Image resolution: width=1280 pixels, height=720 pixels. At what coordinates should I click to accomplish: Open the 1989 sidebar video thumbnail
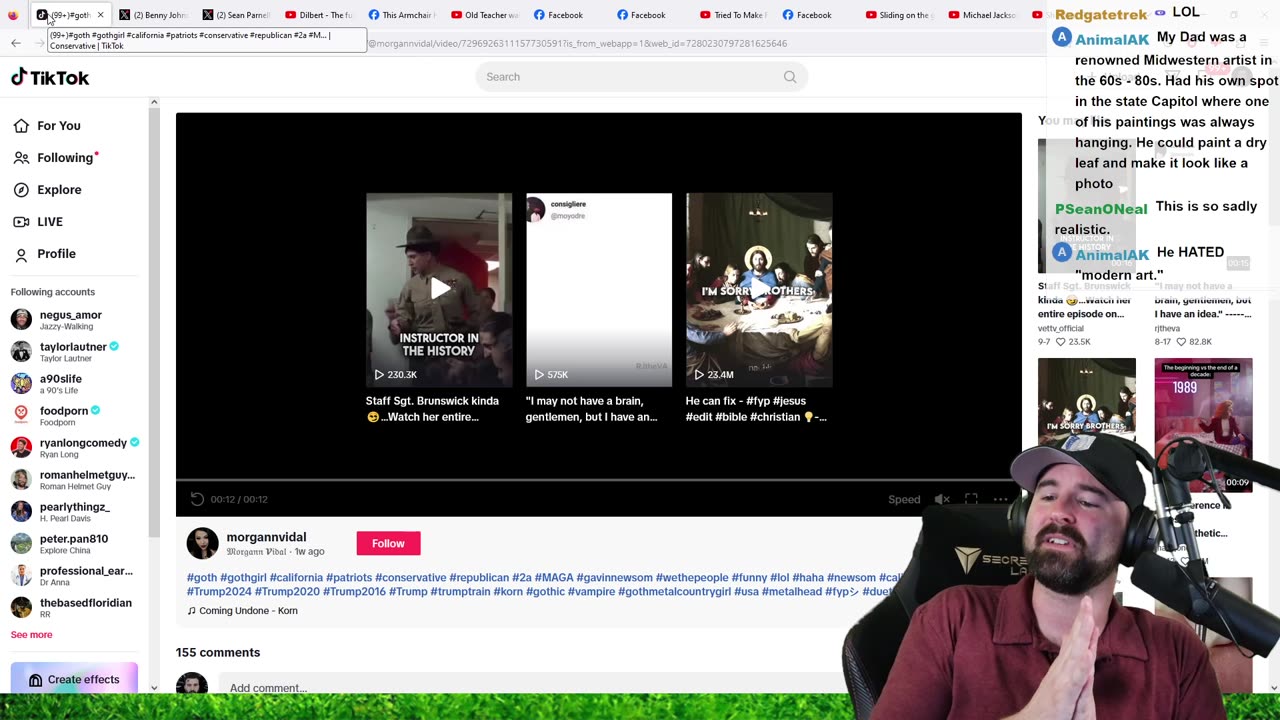[1203, 425]
